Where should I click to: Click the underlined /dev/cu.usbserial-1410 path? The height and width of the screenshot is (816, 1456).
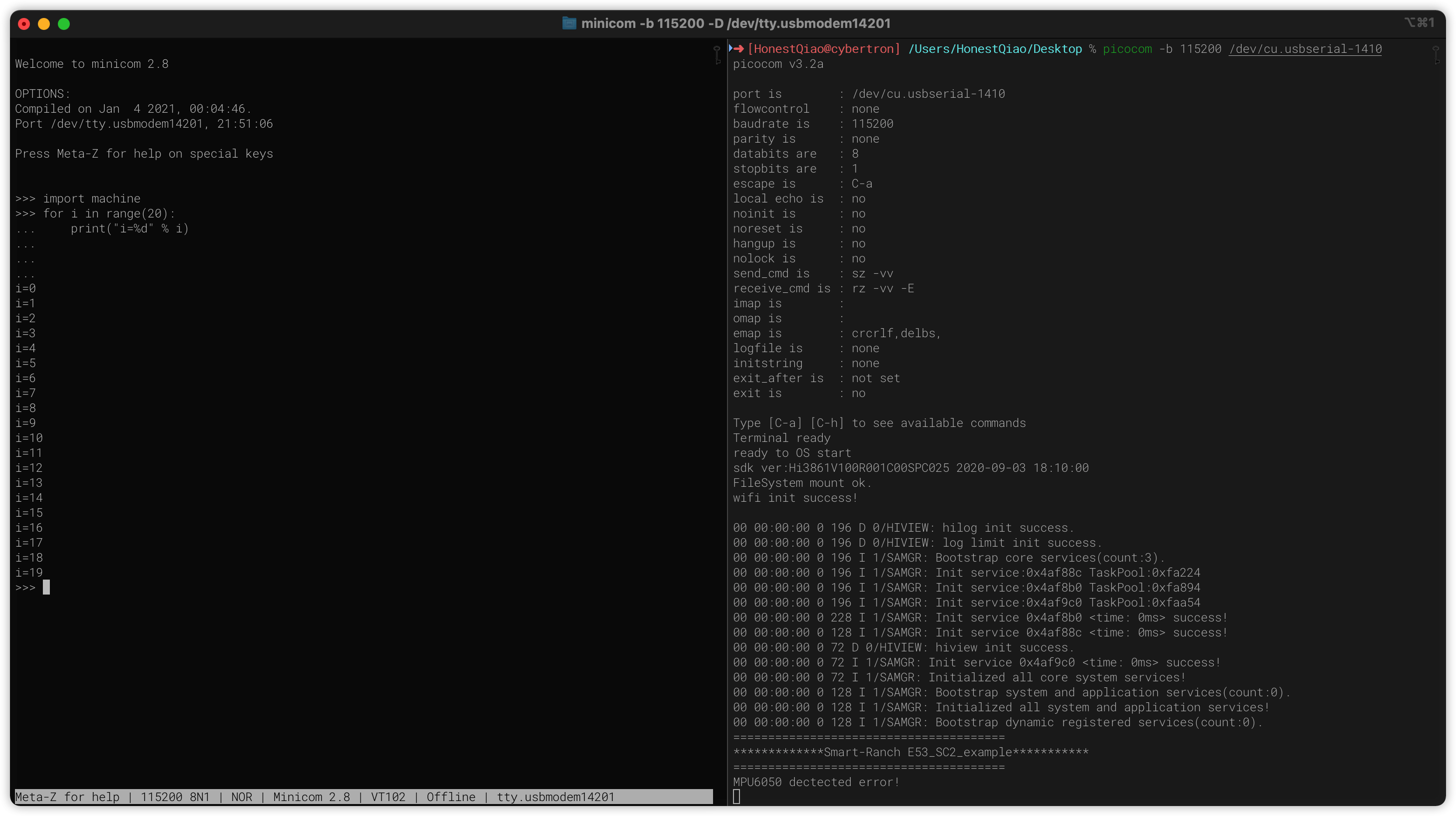coord(1305,49)
